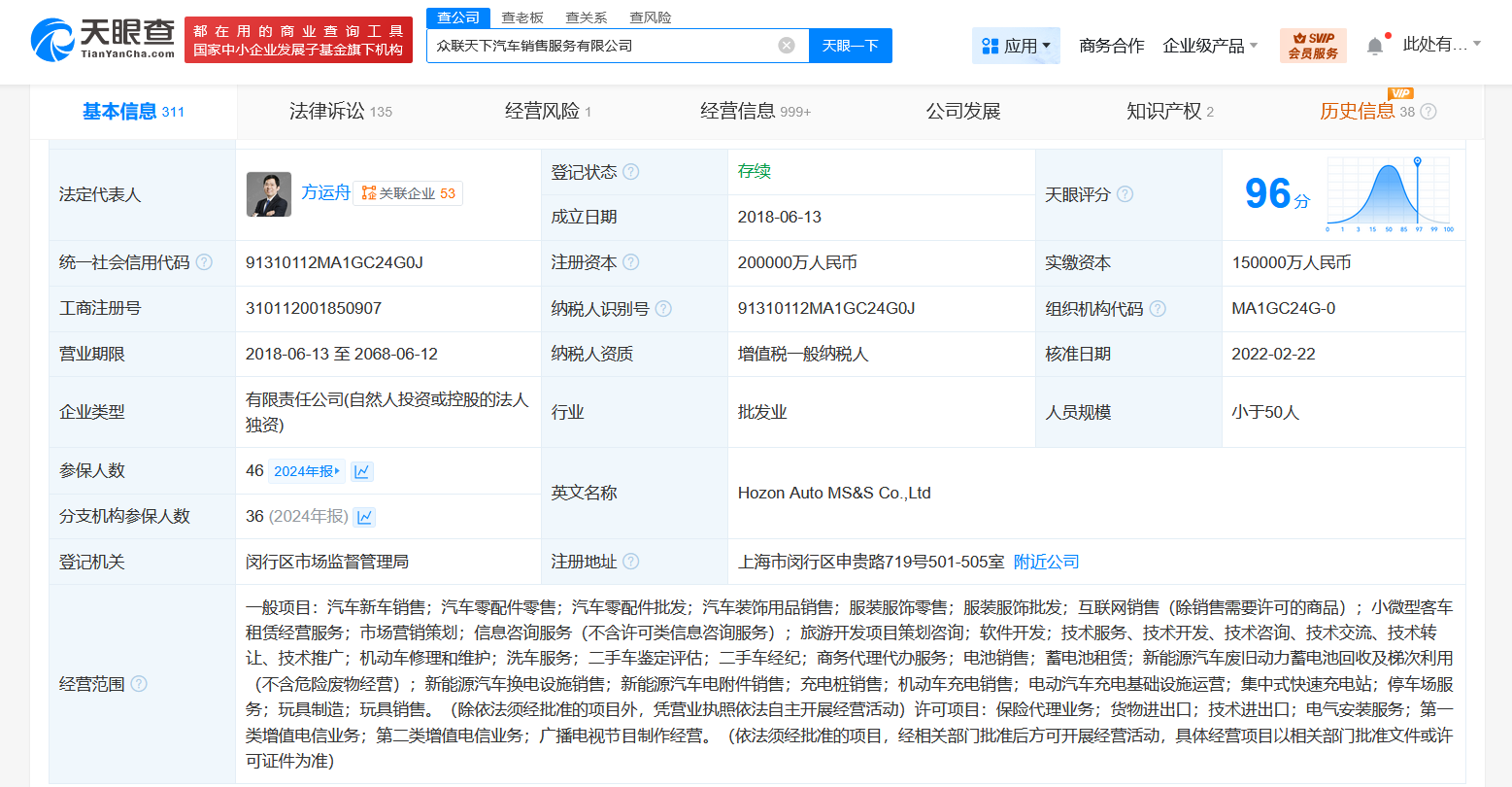Open the 2024年报 year selector
Image resolution: width=1512 pixels, height=787 pixels.
pyautogui.click(x=307, y=471)
